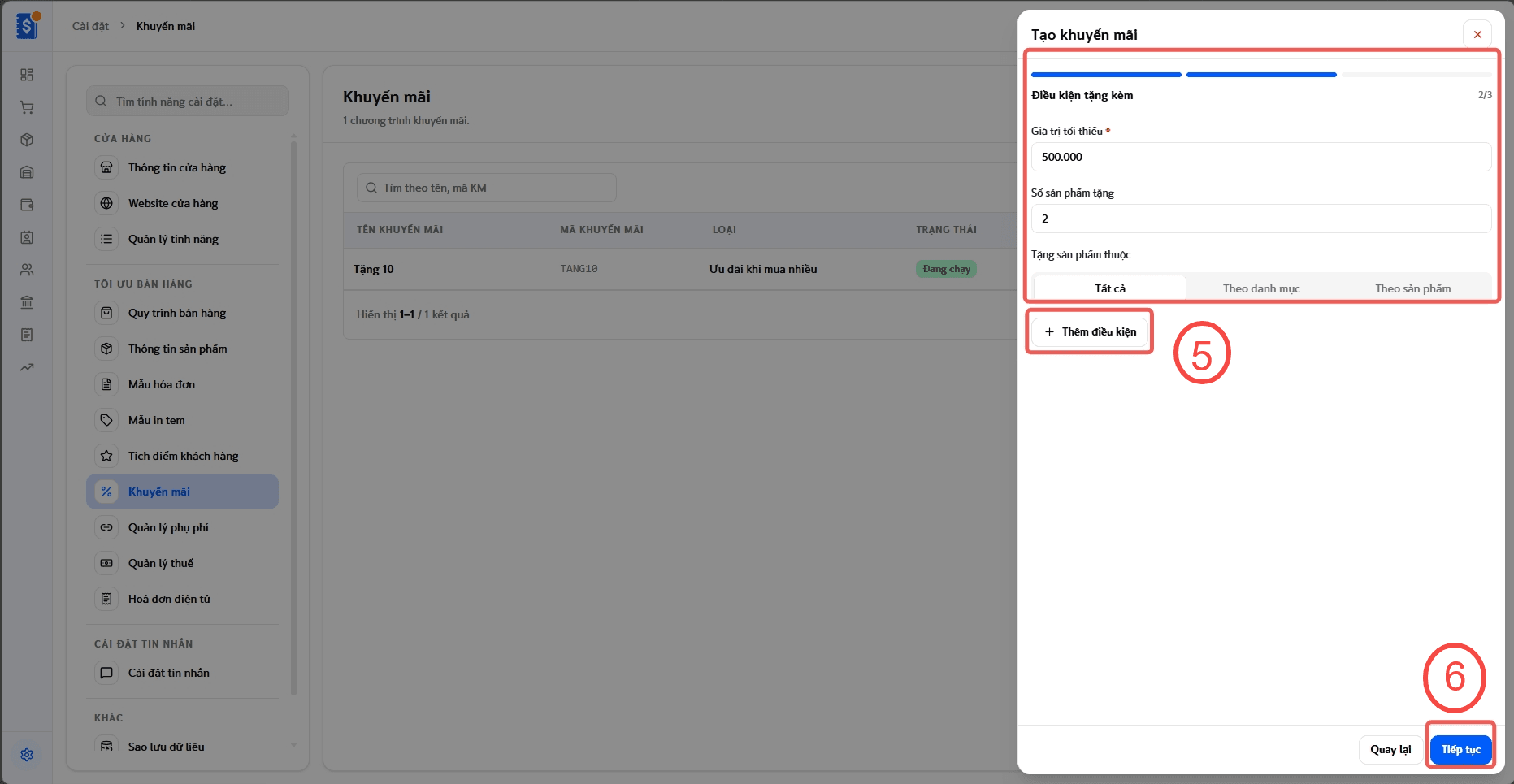
Task: Click the step progress bar in dialog
Action: click(1261, 75)
